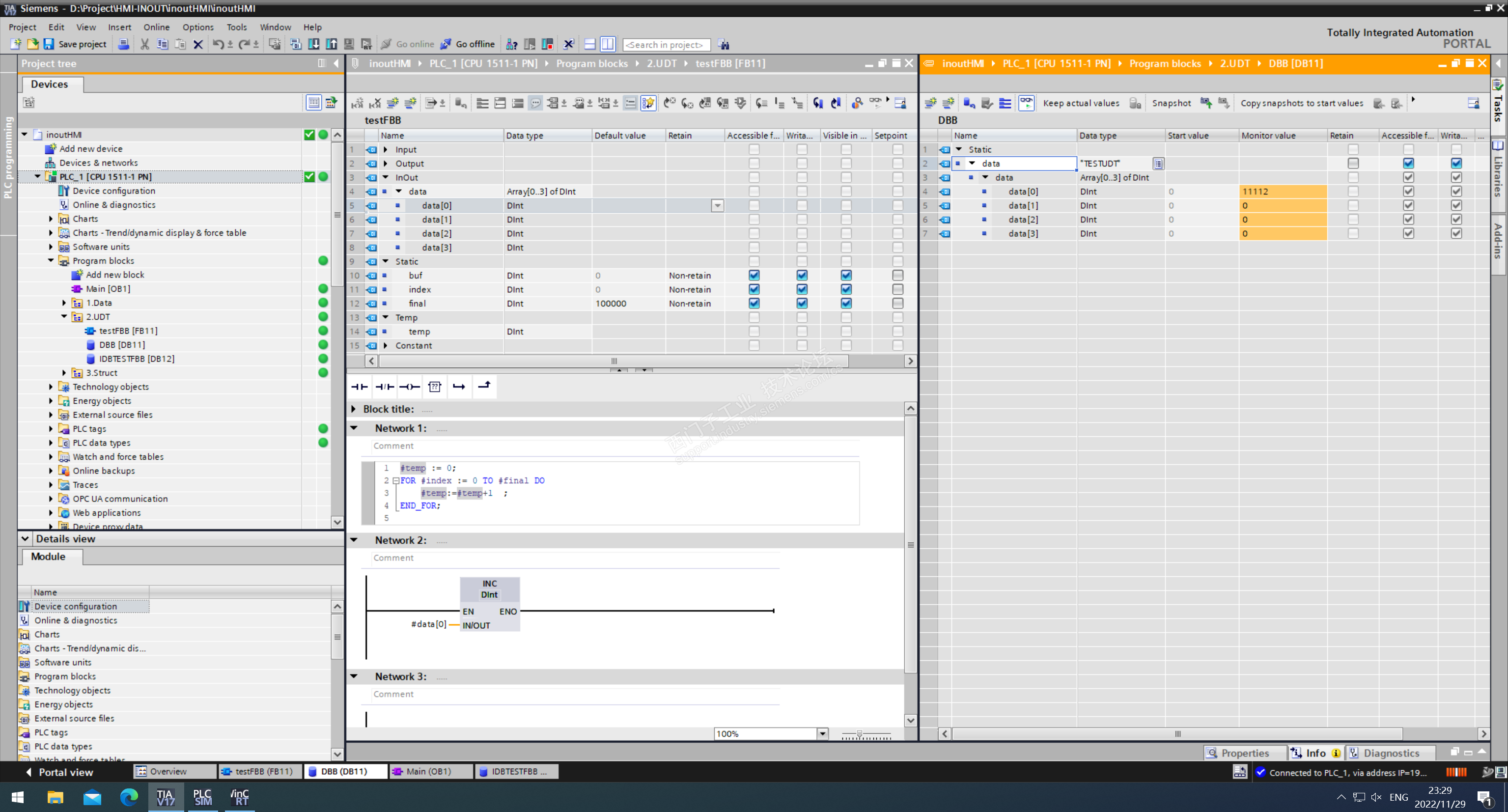This screenshot has height=812, width=1508.
Task: Click the Monitor all icon in the DBB toolbar
Action: point(1026,103)
